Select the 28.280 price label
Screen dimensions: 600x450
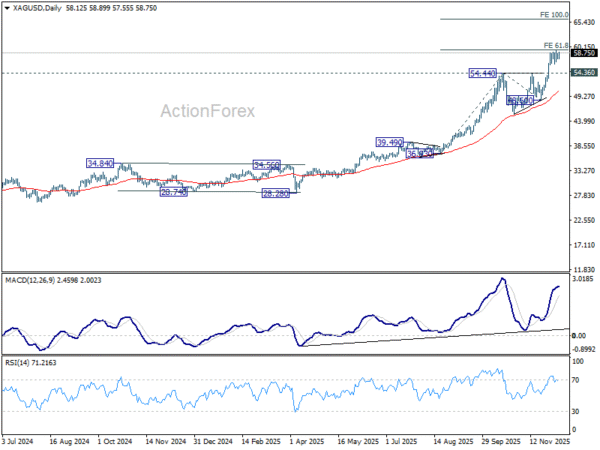[276, 193]
